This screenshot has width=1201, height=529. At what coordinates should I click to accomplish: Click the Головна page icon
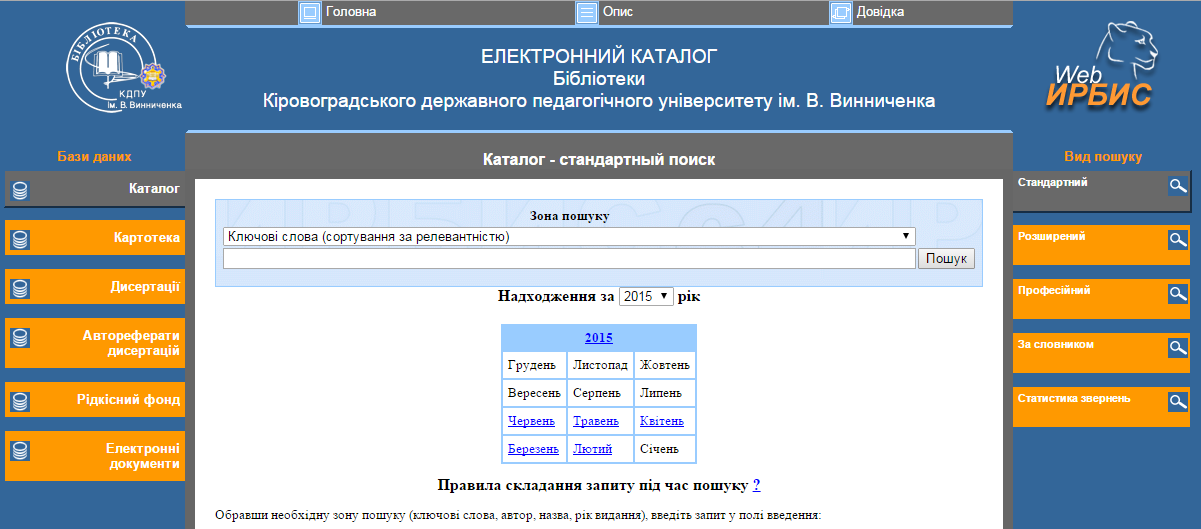pyautogui.click(x=310, y=13)
